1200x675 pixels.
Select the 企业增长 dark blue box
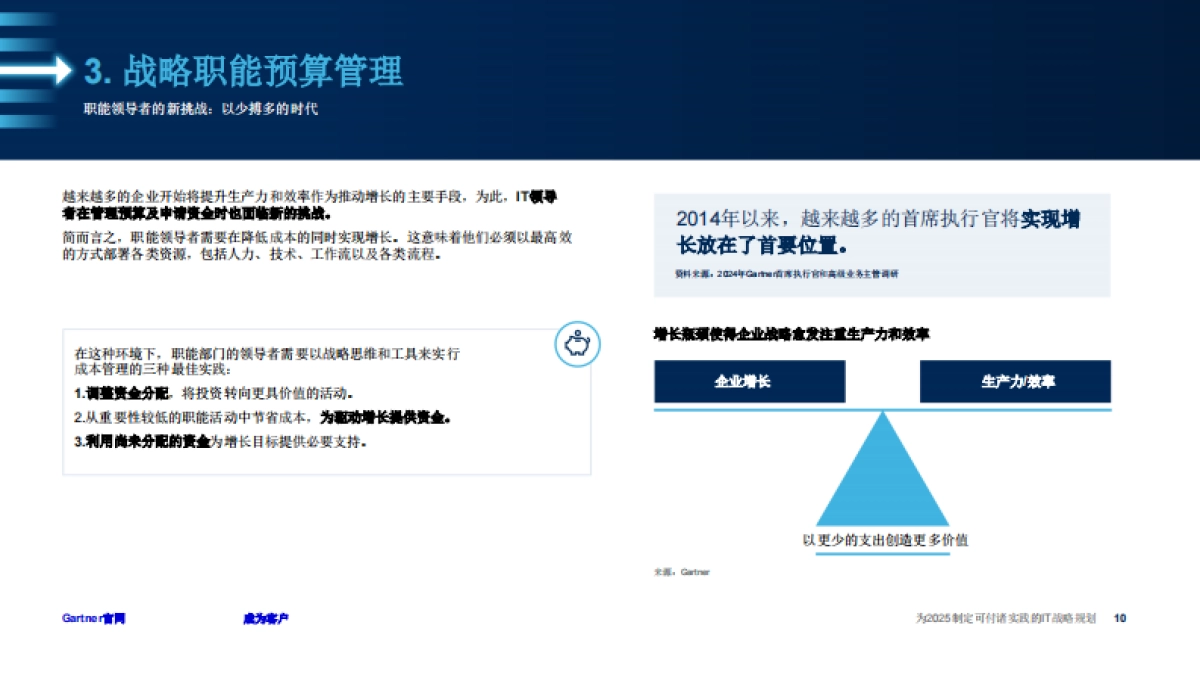pos(749,381)
